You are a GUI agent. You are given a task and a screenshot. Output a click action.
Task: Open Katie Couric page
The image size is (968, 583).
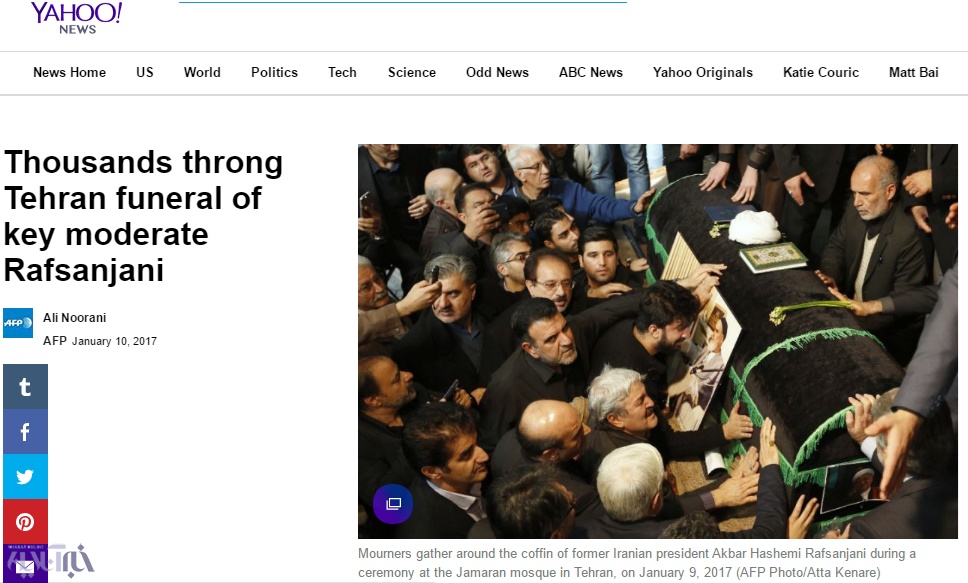click(x=821, y=72)
